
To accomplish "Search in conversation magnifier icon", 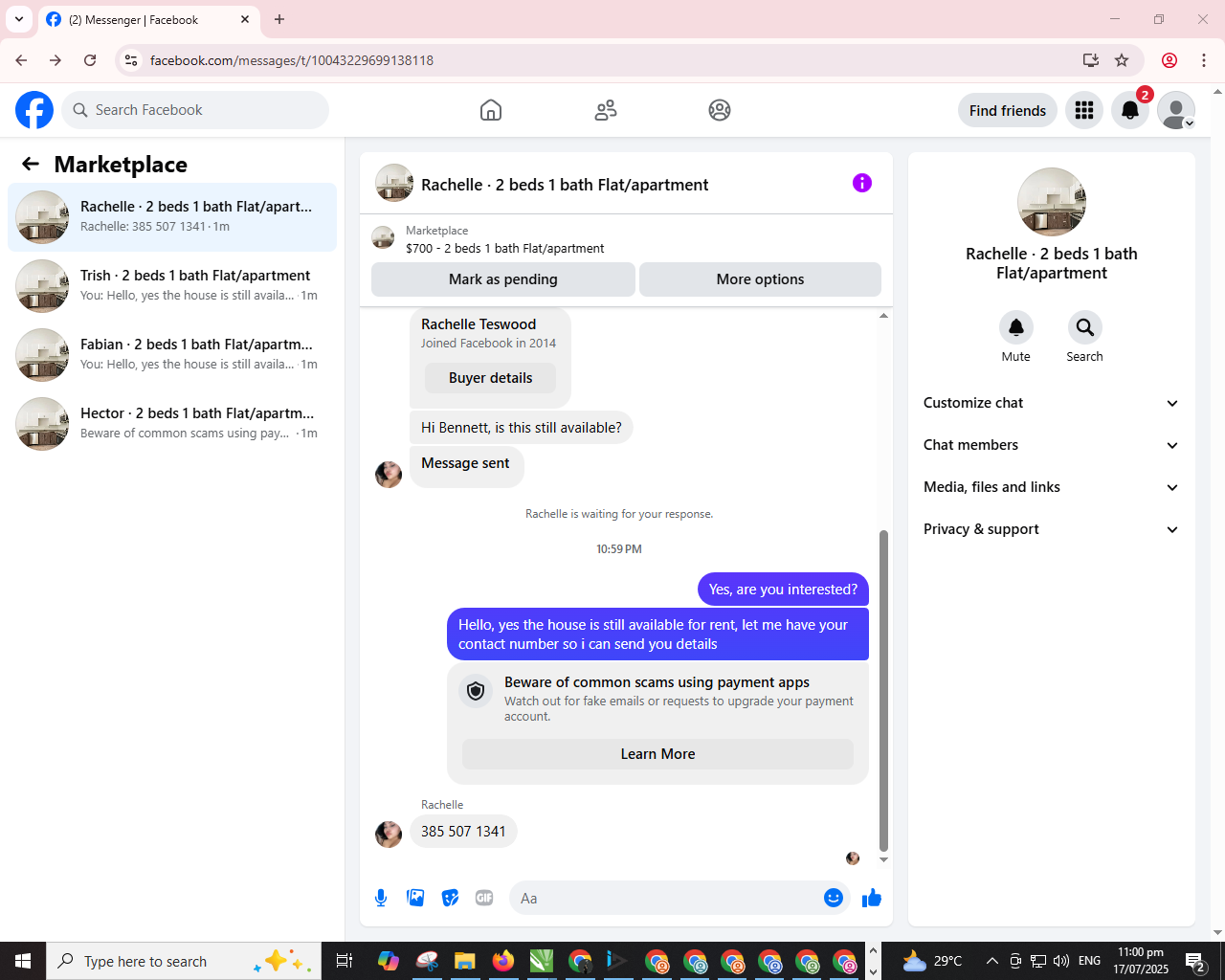I will coord(1085,327).
